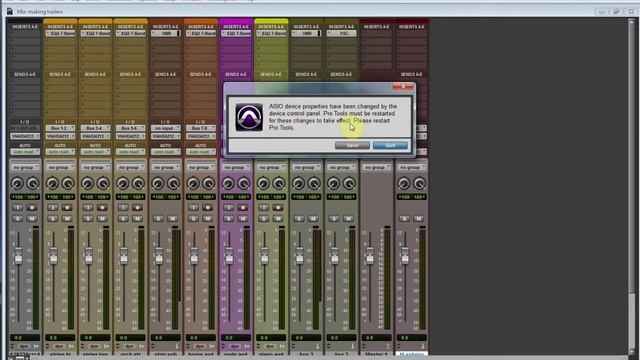This screenshot has height=360, width=640.
Task: Mute the Bus 3-4 track
Action: coord(102,219)
